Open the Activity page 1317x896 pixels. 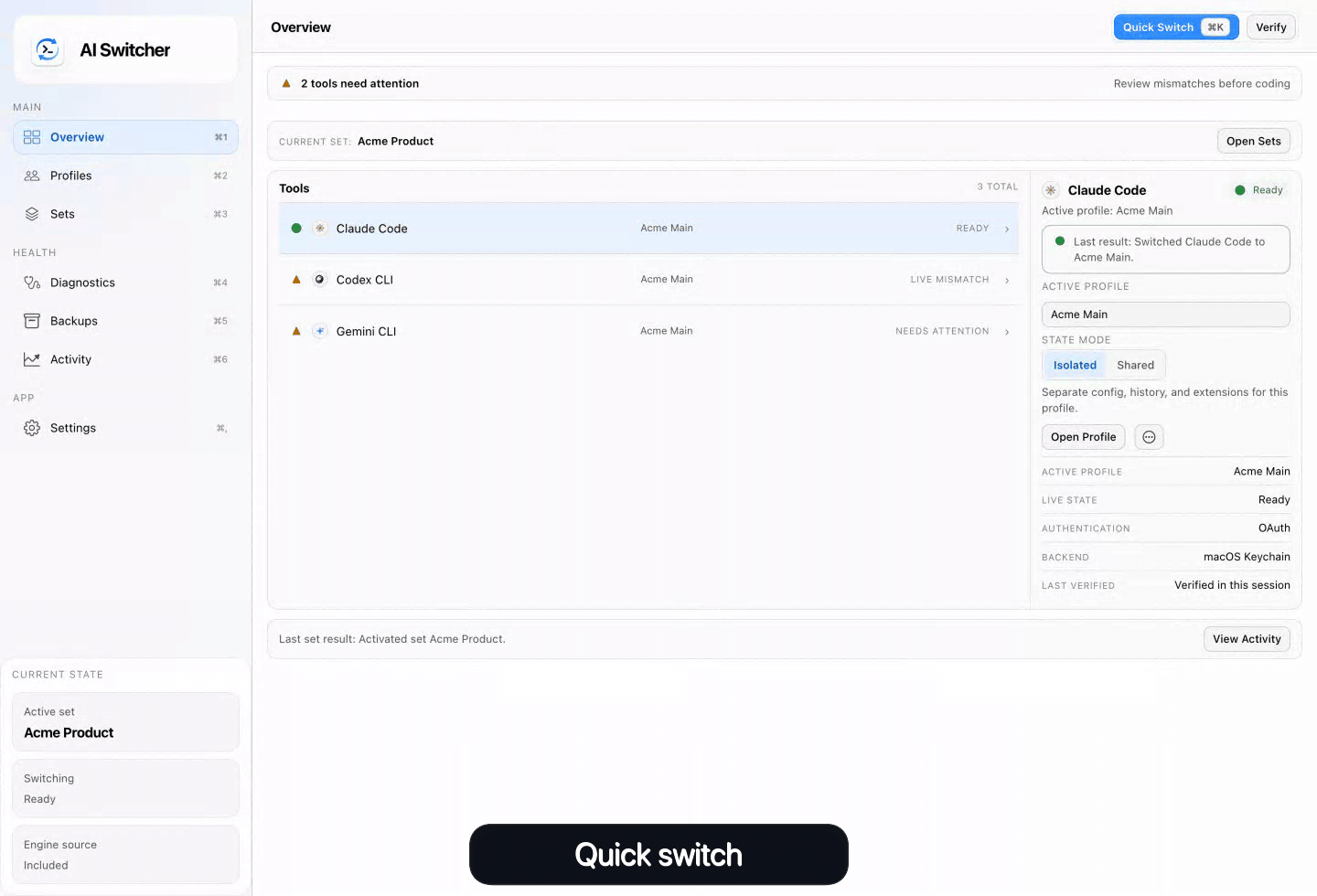[125, 359]
